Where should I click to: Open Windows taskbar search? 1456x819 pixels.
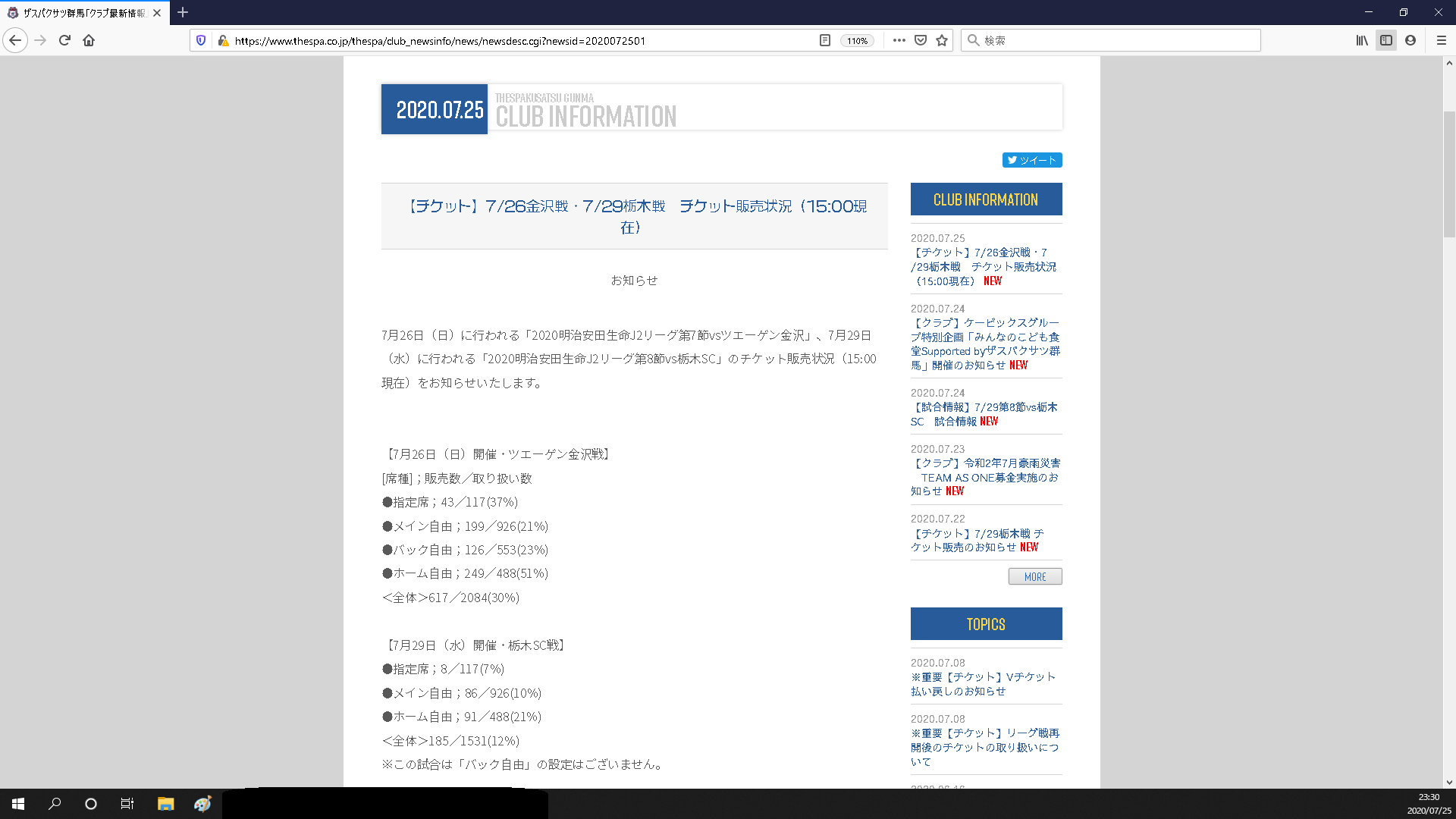coord(55,804)
